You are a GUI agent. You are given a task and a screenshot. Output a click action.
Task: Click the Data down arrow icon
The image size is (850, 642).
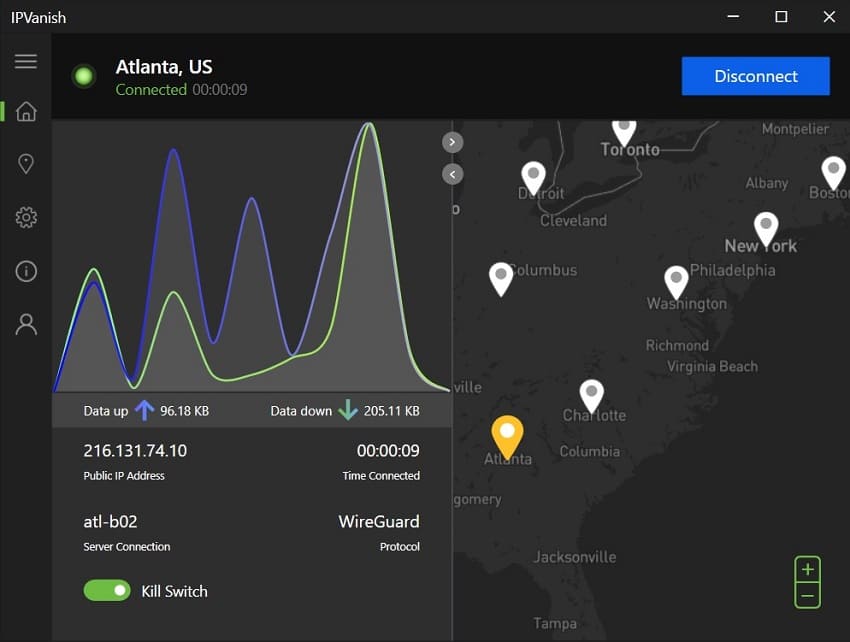[347, 410]
